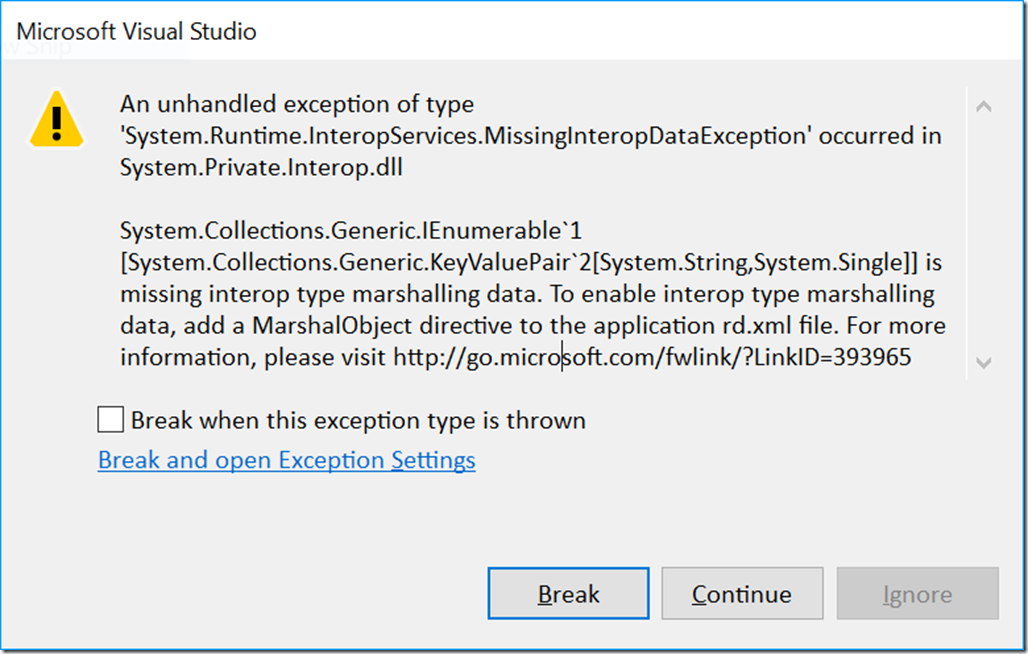Viewport: 1028px width, 654px height.
Task: Open Break and open Exception Settings link
Action: click(x=287, y=460)
